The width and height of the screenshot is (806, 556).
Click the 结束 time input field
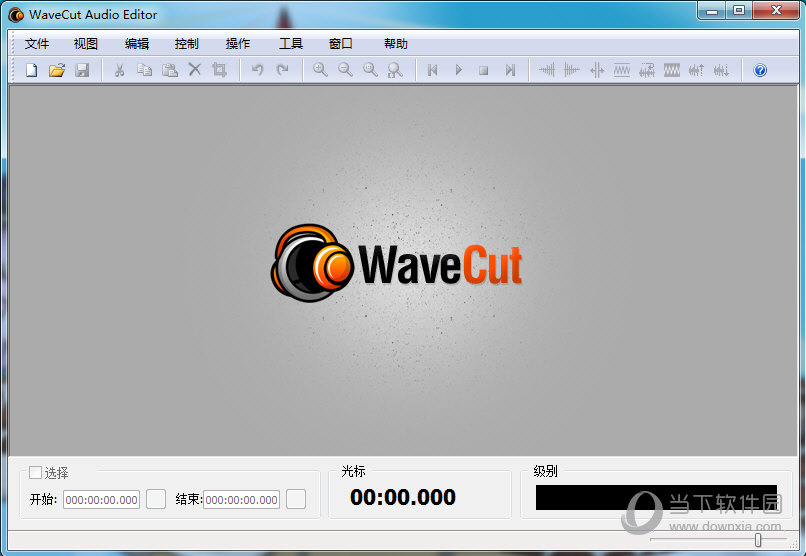(x=242, y=499)
